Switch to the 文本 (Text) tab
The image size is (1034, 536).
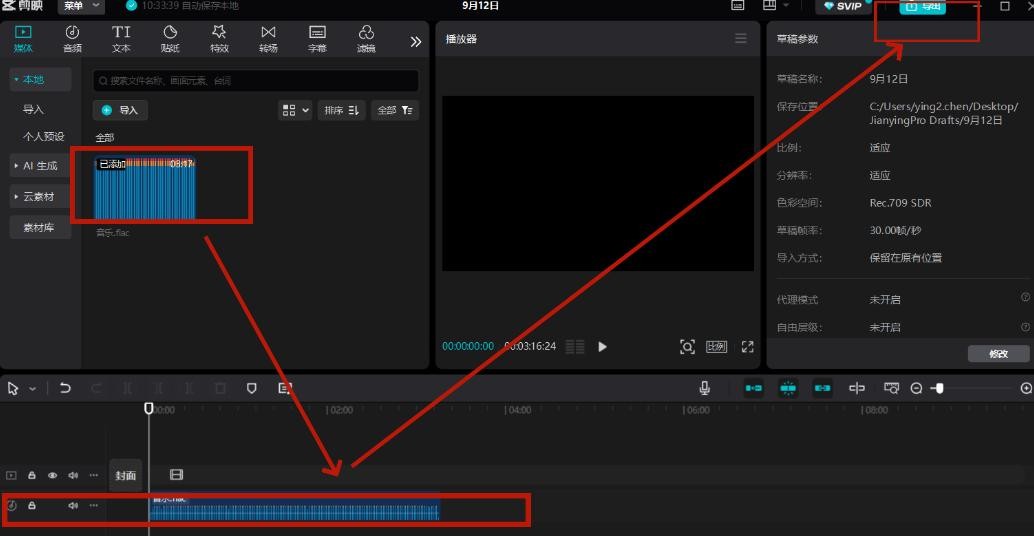tap(121, 38)
